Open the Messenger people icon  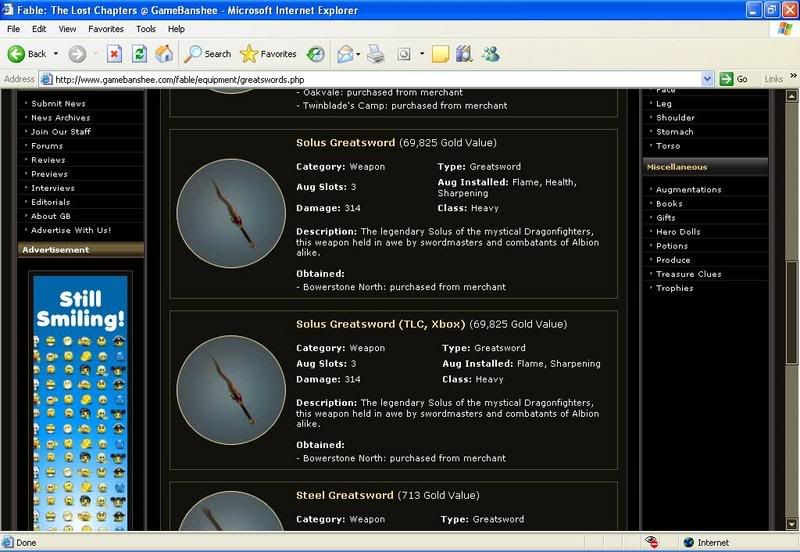pyautogui.click(x=491, y=54)
